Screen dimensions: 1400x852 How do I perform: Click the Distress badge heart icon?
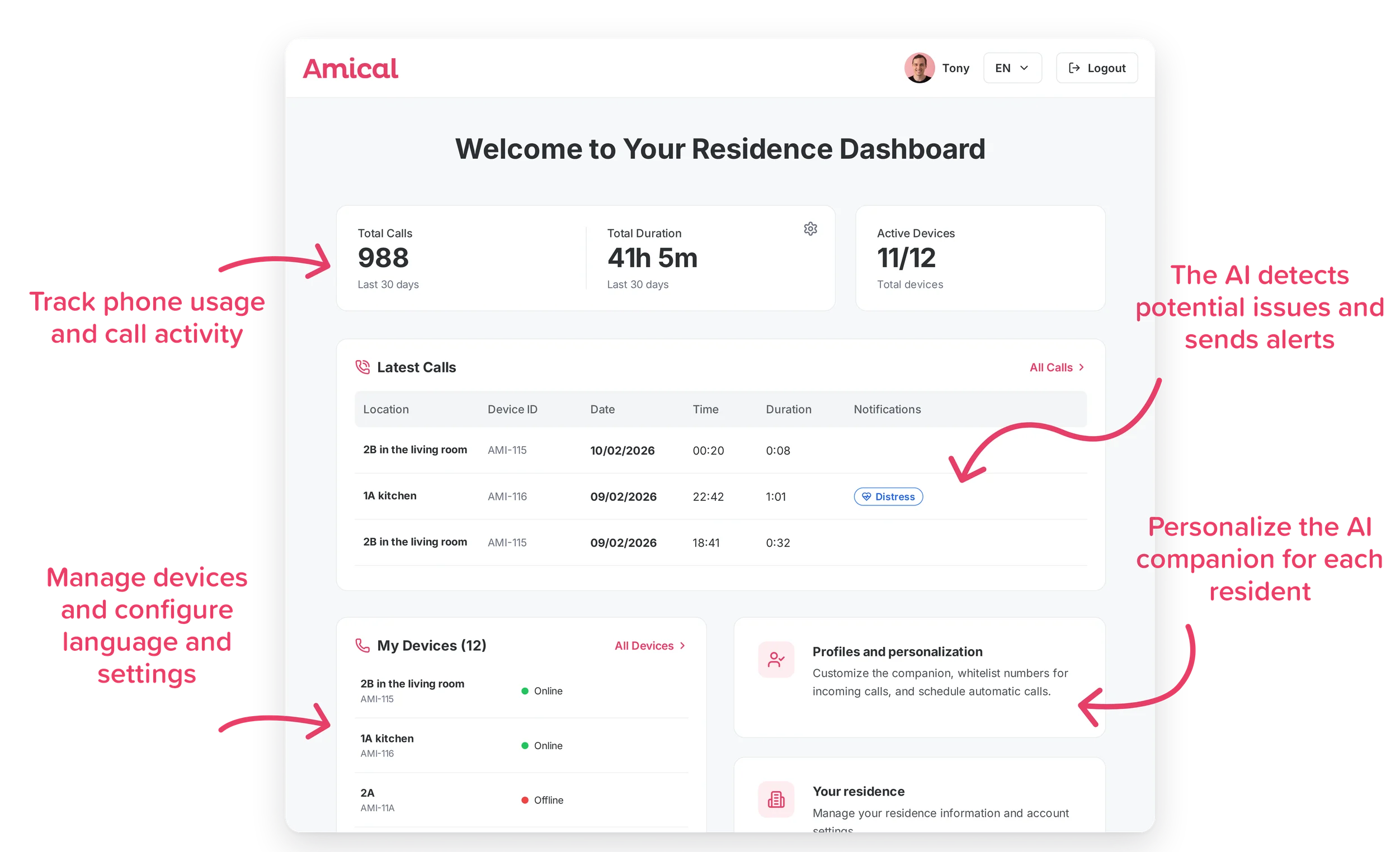[x=866, y=496]
